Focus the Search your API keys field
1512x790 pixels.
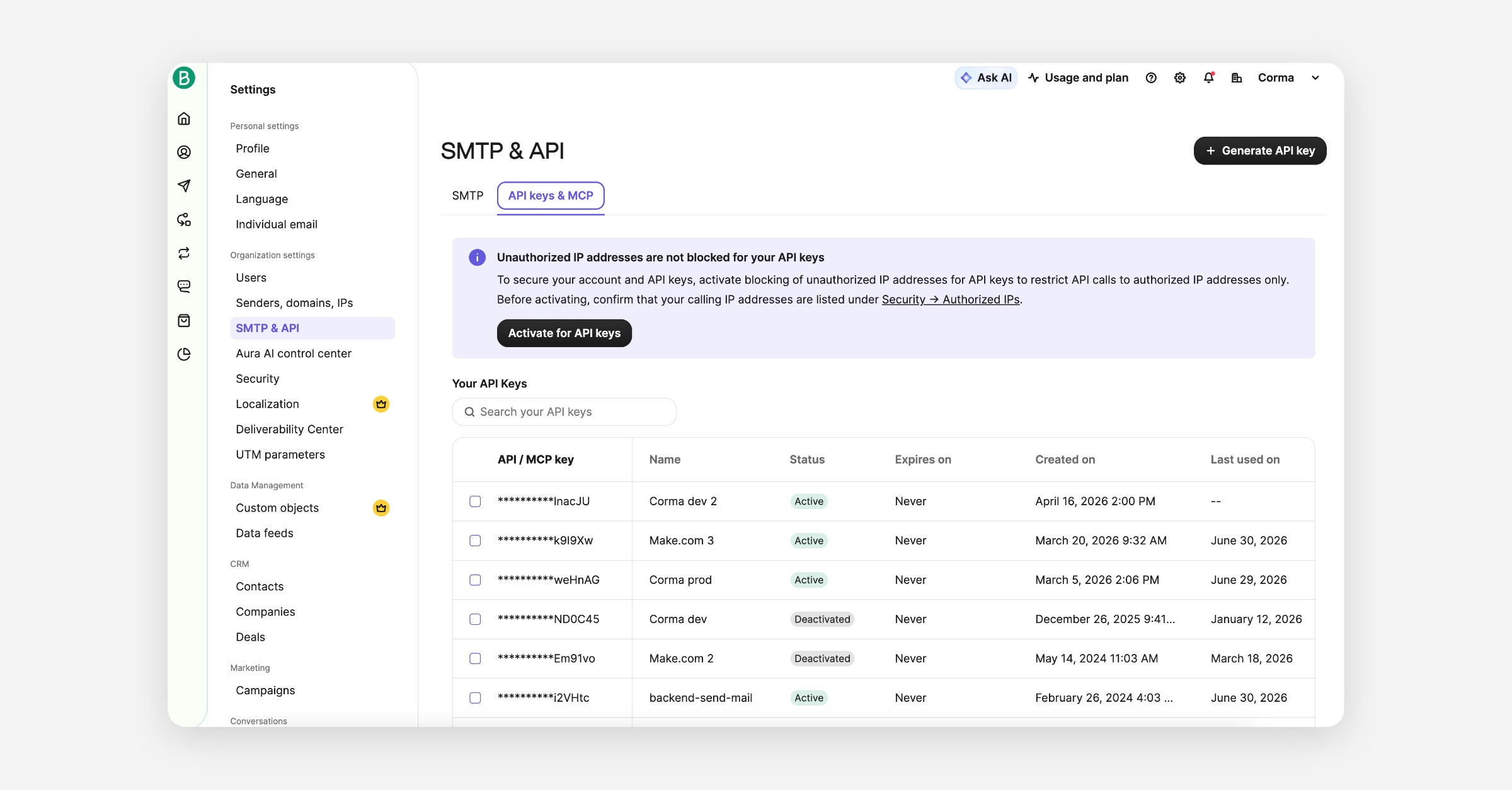[564, 412]
